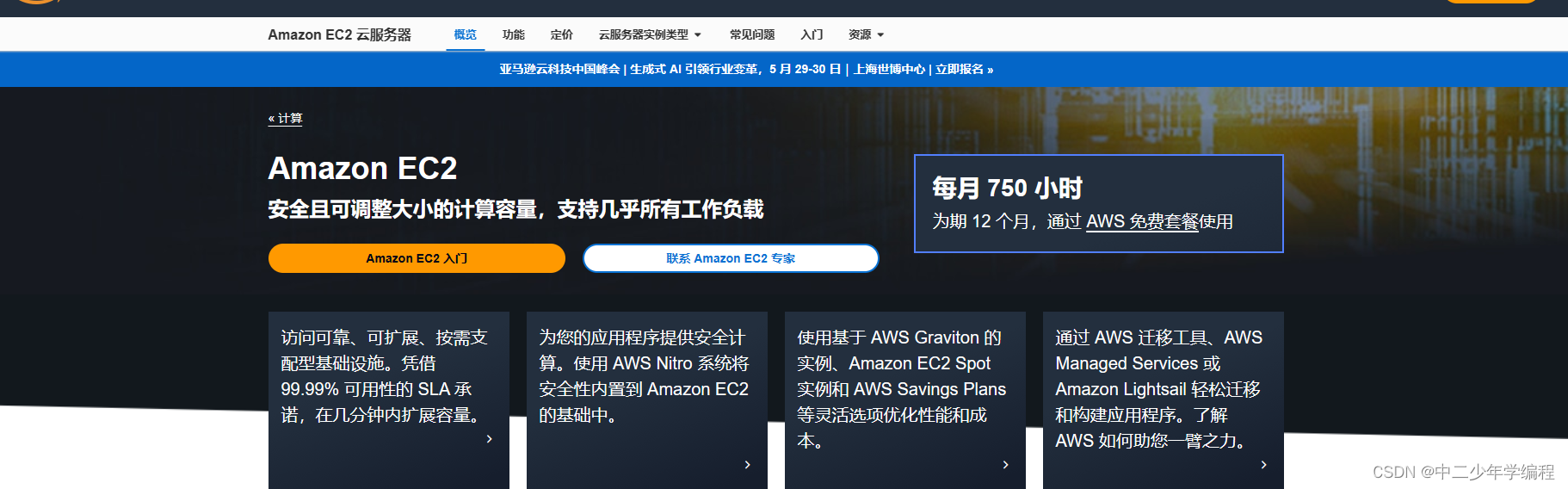
Task: Open the 99.99% 可用性的 SLA card
Action: pos(389,400)
